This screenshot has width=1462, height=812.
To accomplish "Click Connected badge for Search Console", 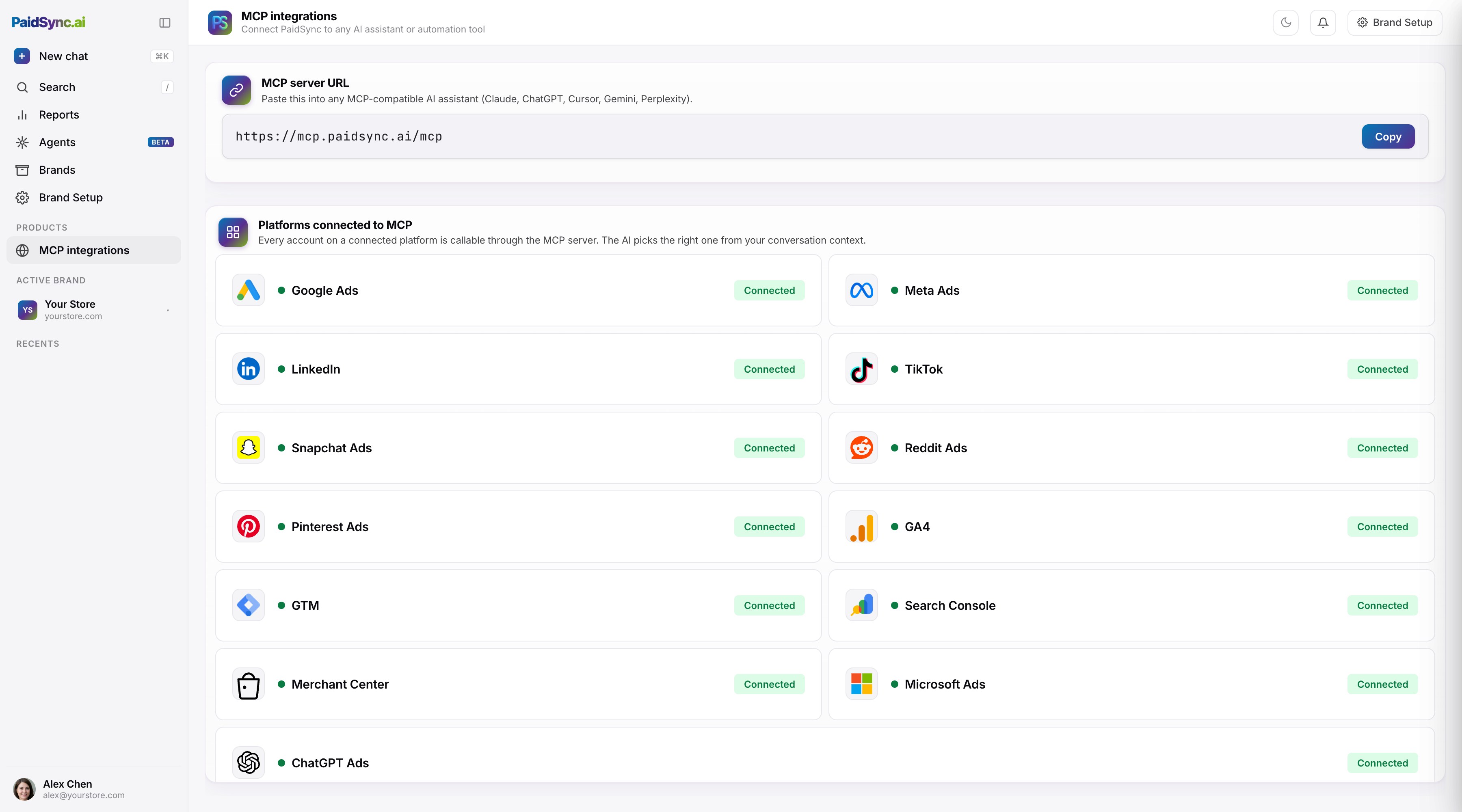I will tap(1382, 605).
